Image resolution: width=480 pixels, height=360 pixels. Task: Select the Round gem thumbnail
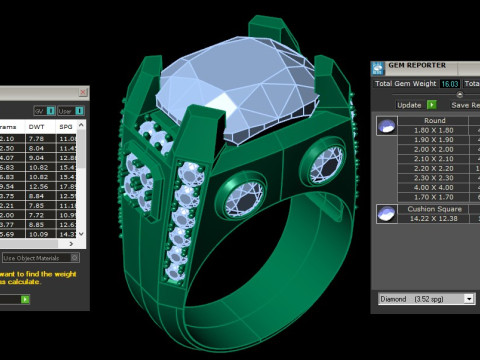(x=387, y=126)
